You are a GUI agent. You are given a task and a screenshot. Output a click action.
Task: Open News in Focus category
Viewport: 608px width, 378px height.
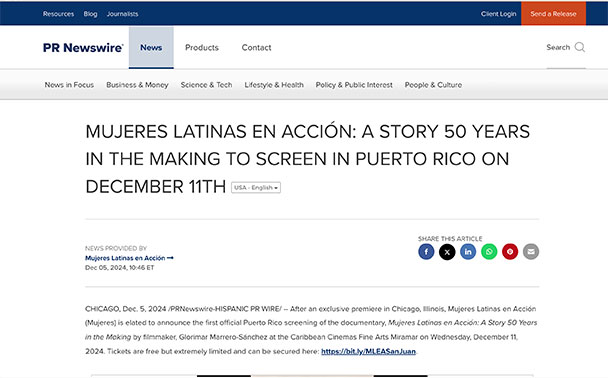point(69,85)
